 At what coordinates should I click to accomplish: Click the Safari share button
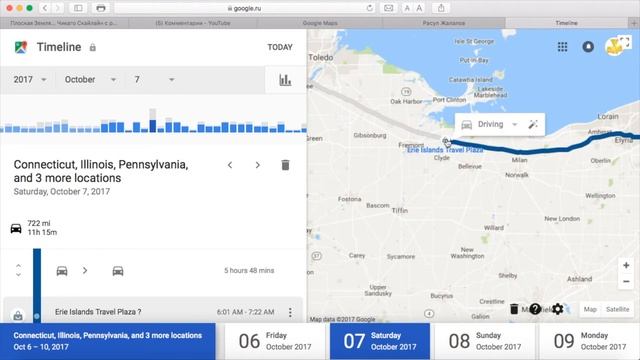coord(441,8)
